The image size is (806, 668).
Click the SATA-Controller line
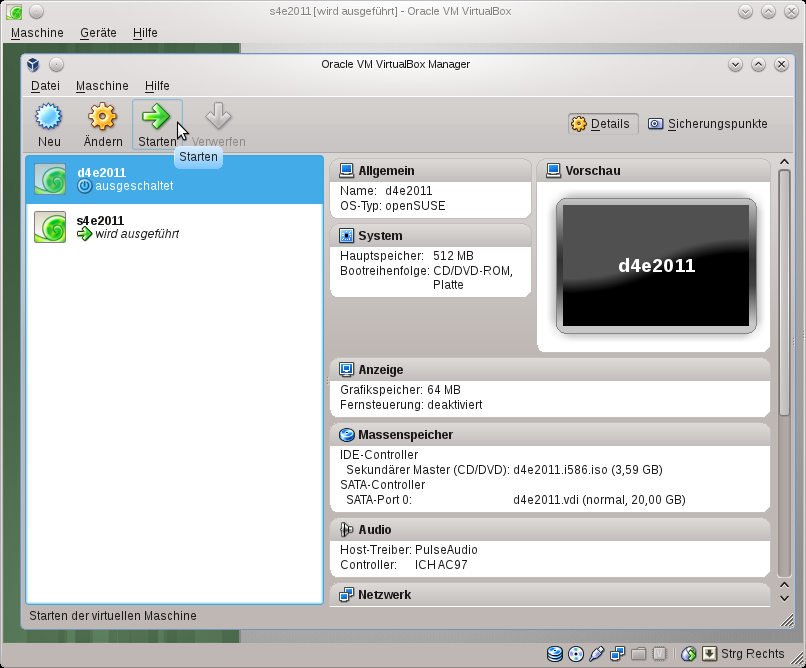(x=383, y=485)
